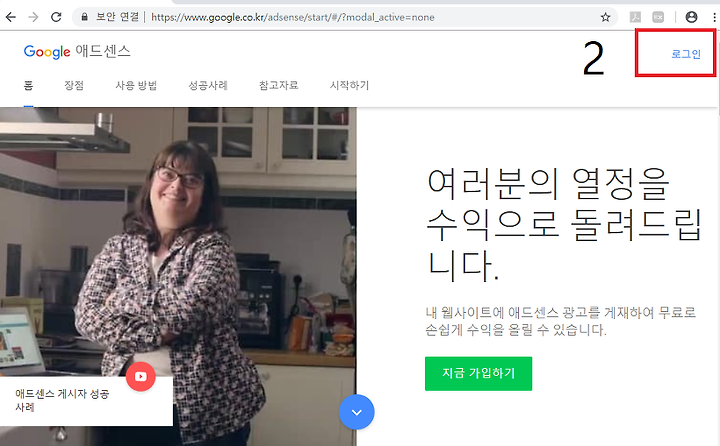The image size is (720, 446).
Task: Click the gray extension icon beside the PDF icon
Action: 658,17
